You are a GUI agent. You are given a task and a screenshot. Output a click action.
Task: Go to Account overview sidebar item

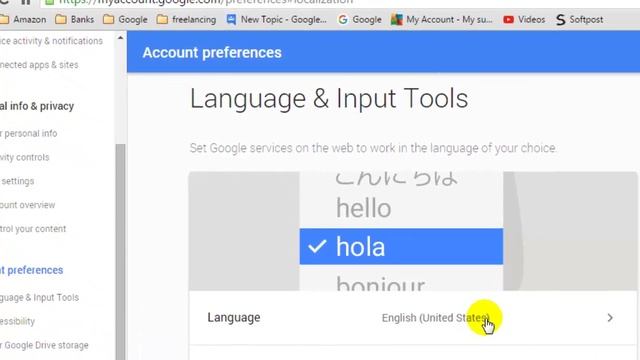pyautogui.click(x=27, y=205)
